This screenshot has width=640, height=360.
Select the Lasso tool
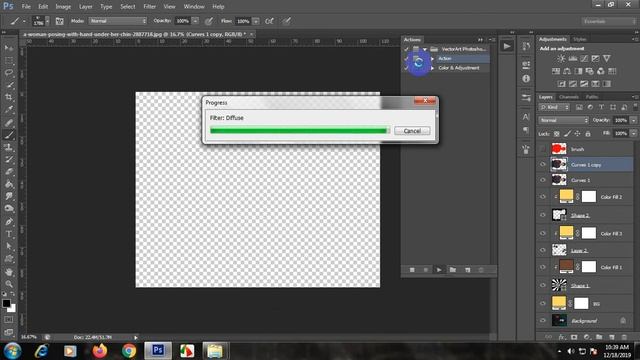pos(9,73)
